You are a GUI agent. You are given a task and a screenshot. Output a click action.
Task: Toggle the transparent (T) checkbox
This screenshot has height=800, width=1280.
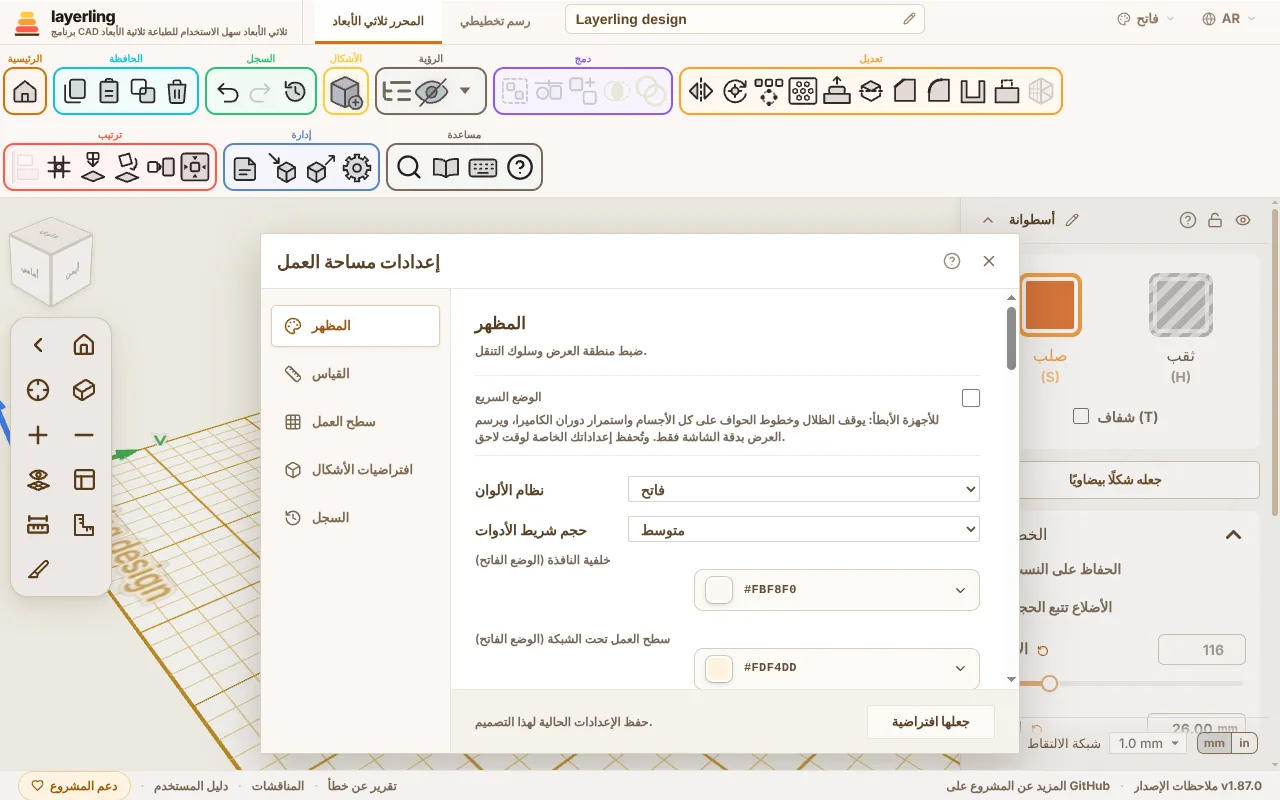coord(1080,416)
